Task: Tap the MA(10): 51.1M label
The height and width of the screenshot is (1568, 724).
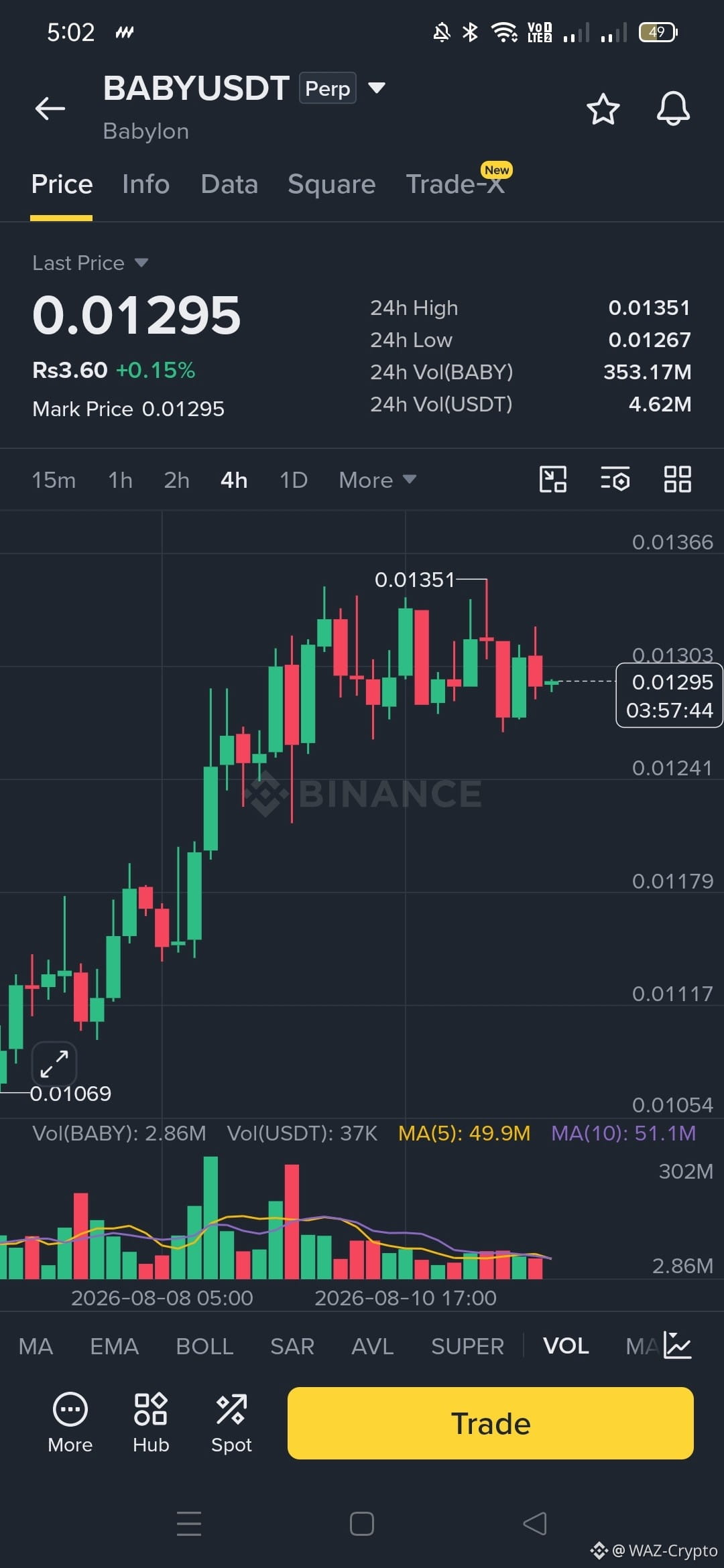Action: [x=623, y=1133]
